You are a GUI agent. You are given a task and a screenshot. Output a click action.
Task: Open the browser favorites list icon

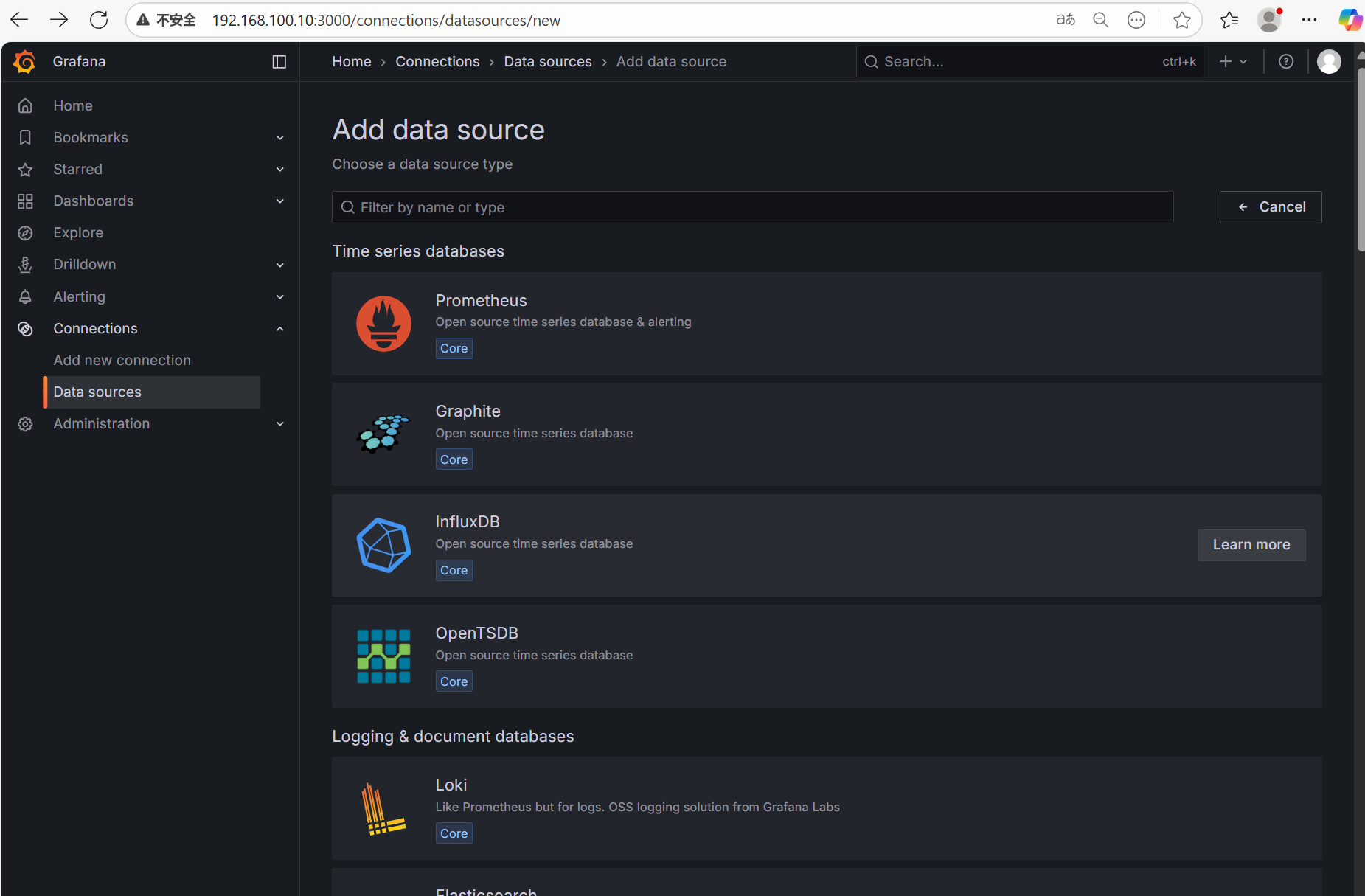1229,20
